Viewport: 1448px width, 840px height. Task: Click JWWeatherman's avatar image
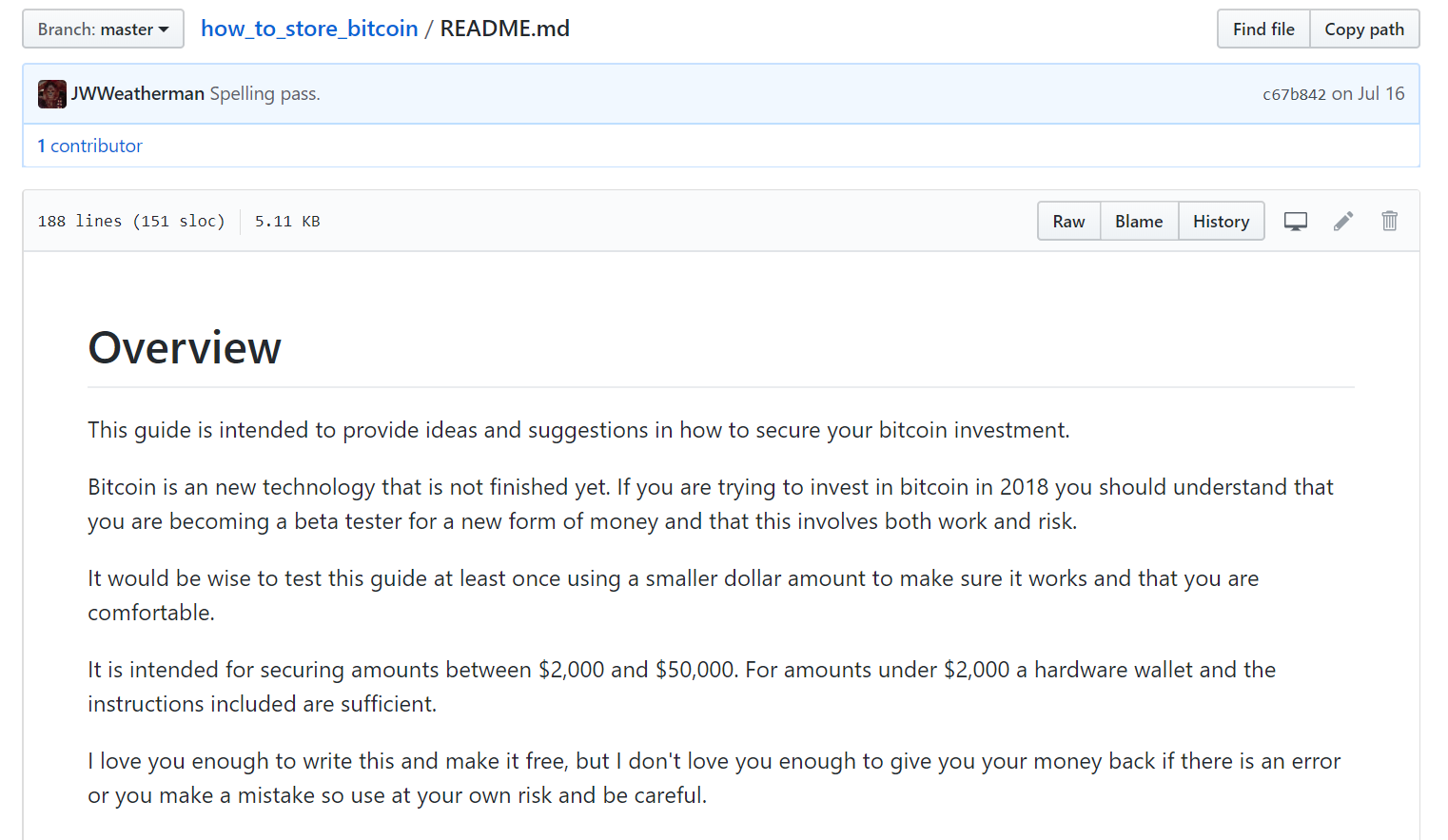coord(52,94)
